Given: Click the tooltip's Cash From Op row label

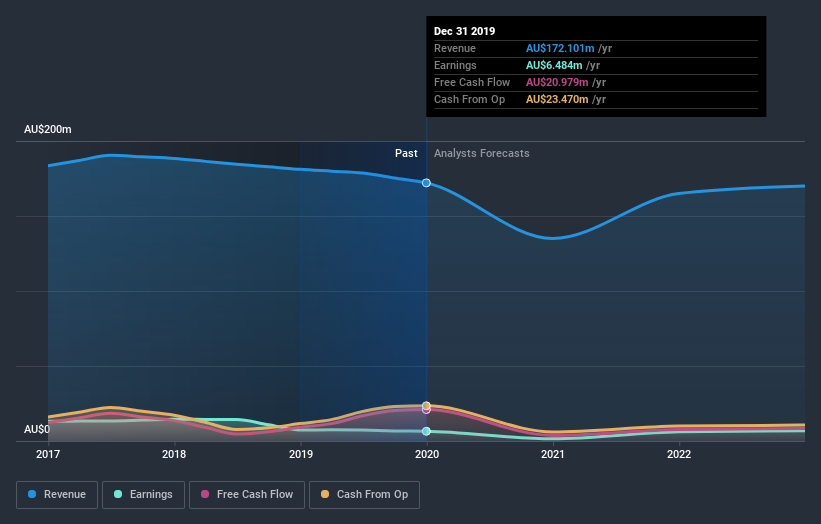Looking at the screenshot, I should click(469, 99).
